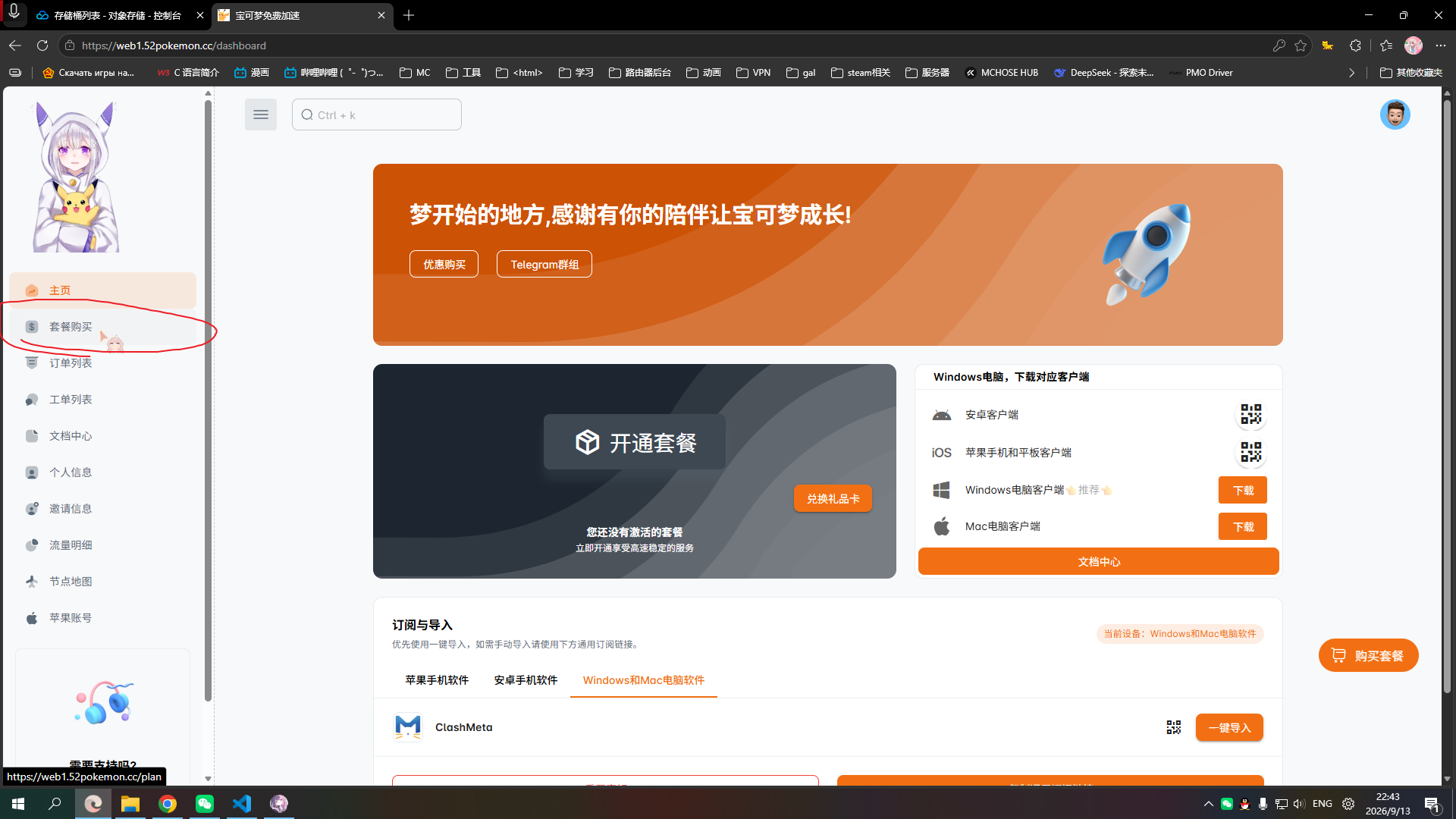Switch to 存储桶列表 browser tab
This screenshot has height=819, width=1456.
[118, 15]
